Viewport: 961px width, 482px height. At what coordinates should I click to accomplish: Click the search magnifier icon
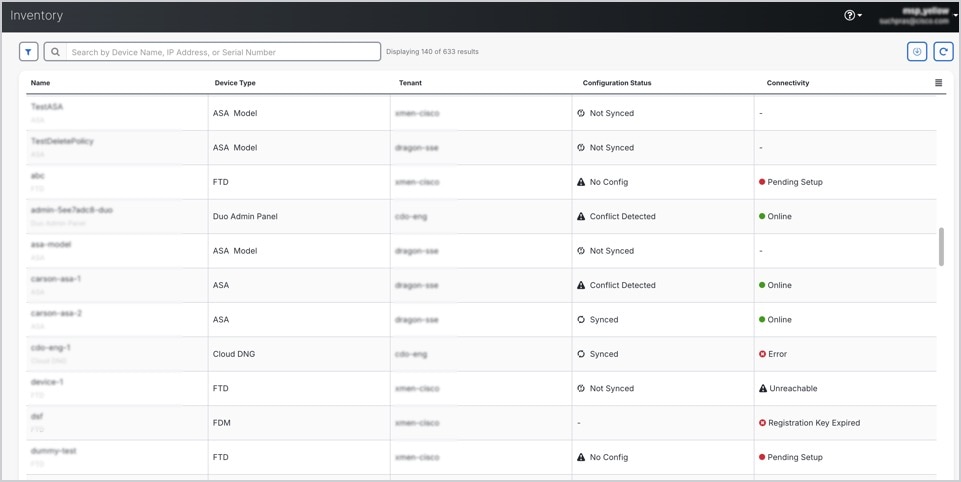55,52
